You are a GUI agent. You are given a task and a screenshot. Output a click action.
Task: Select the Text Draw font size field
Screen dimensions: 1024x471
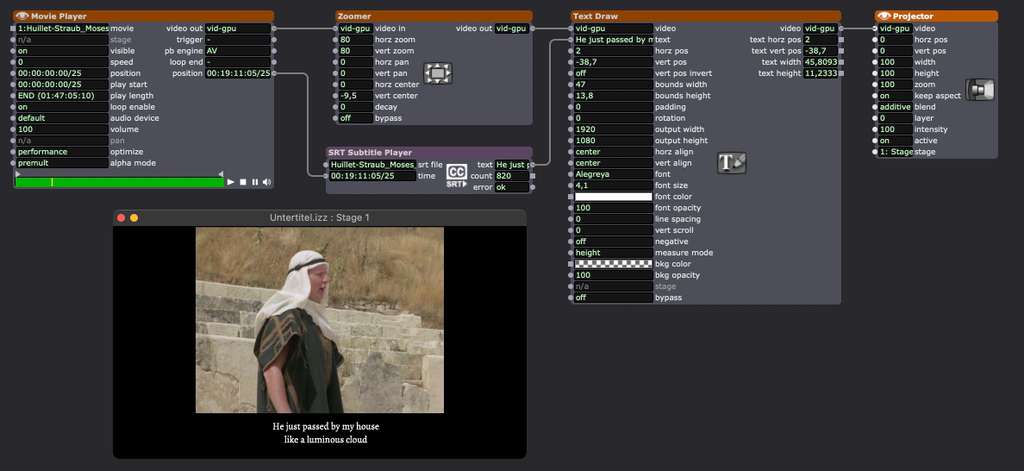[x=613, y=186]
